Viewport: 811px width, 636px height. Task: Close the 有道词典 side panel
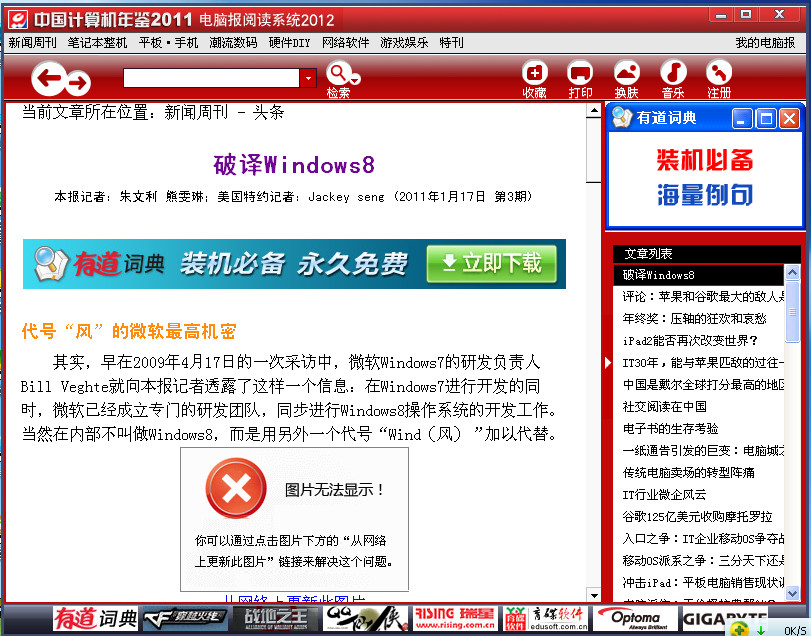point(789,118)
